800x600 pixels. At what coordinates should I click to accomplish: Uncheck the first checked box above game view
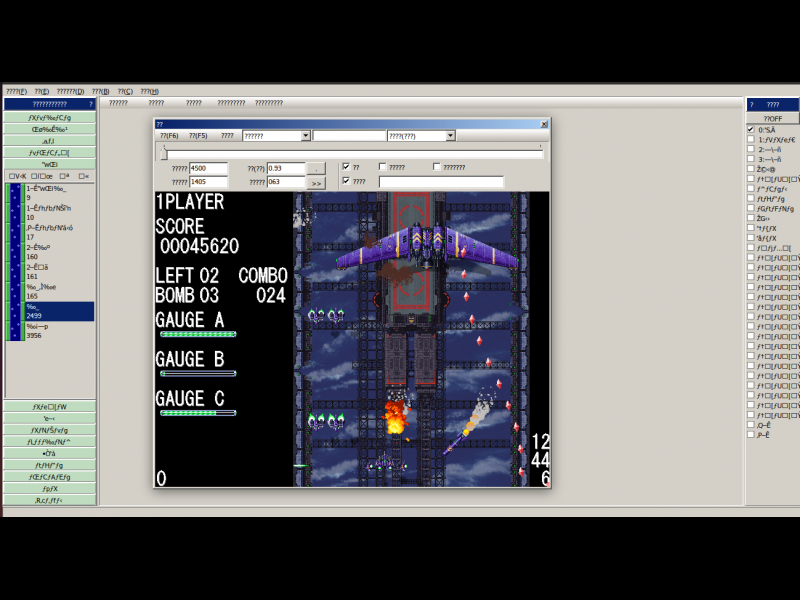pos(346,167)
